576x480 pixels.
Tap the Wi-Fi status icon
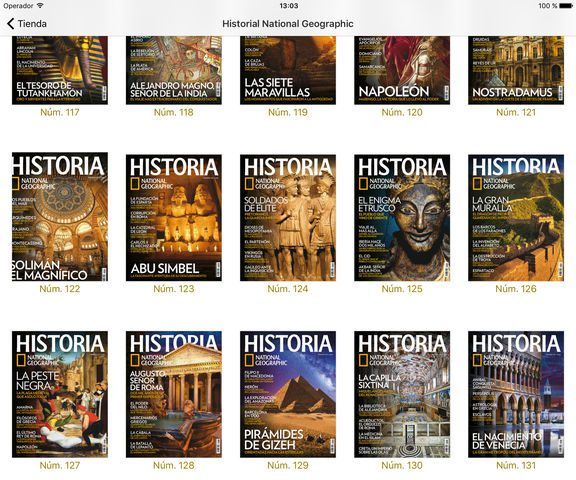40,6
